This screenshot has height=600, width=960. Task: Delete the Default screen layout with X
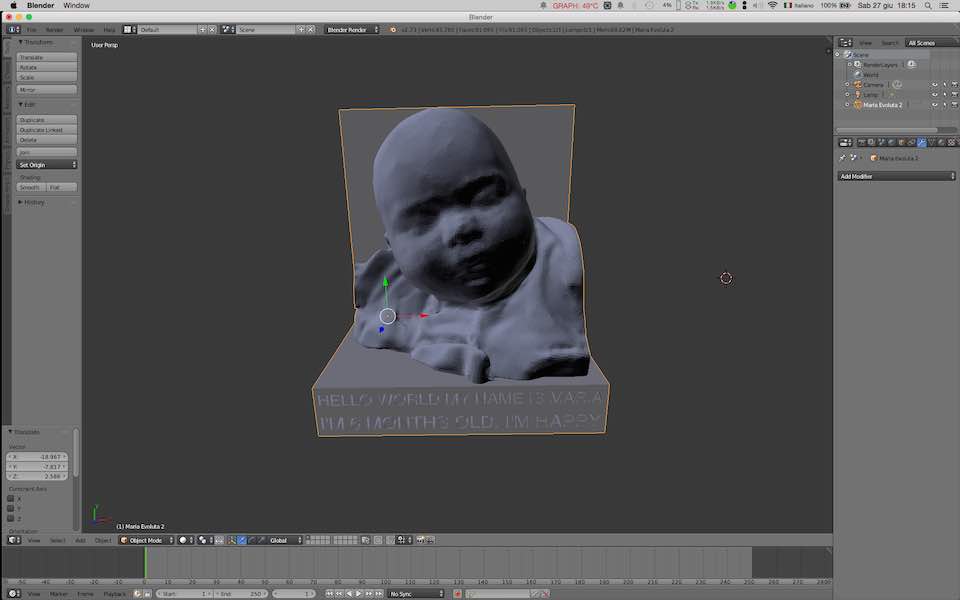click(212, 29)
